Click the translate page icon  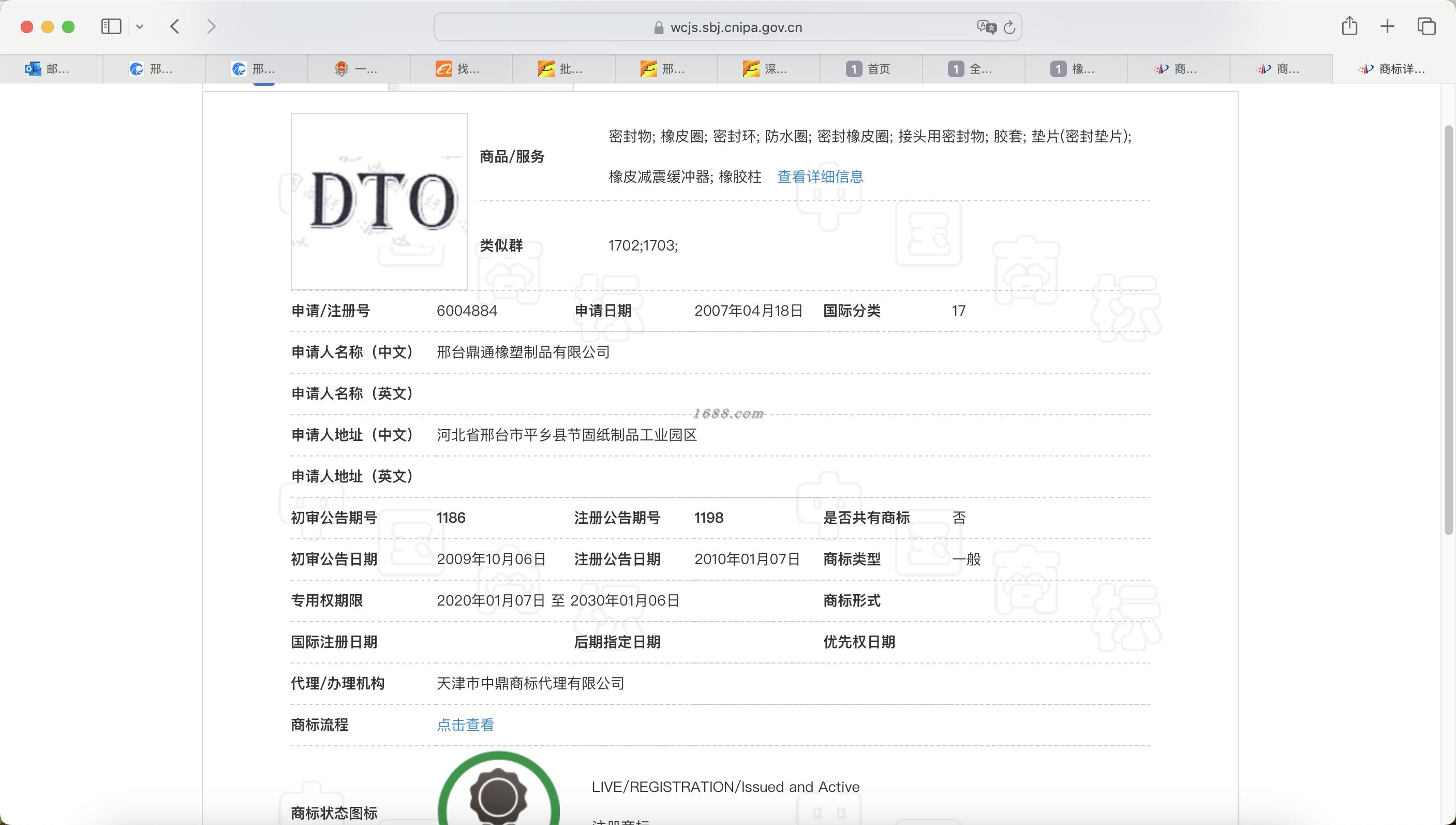coord(986,27)
